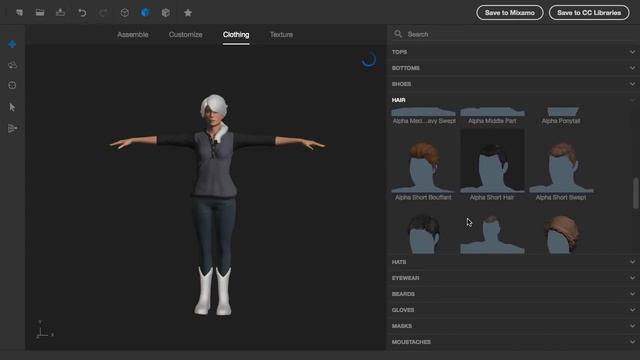Select the hair thumbnail below Alpha Short Swept

point(561,233)
